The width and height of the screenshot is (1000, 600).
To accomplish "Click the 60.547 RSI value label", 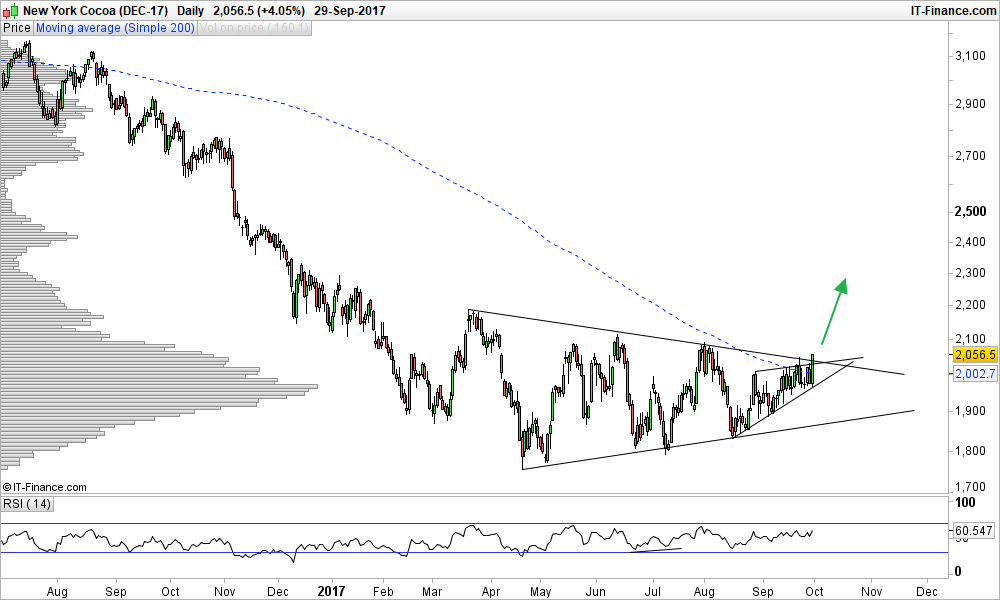I will [972, 530].
